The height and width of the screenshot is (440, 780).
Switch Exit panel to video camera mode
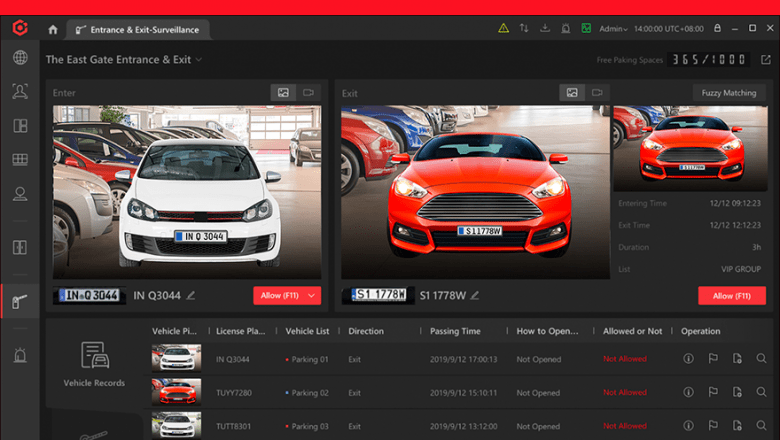597,93
